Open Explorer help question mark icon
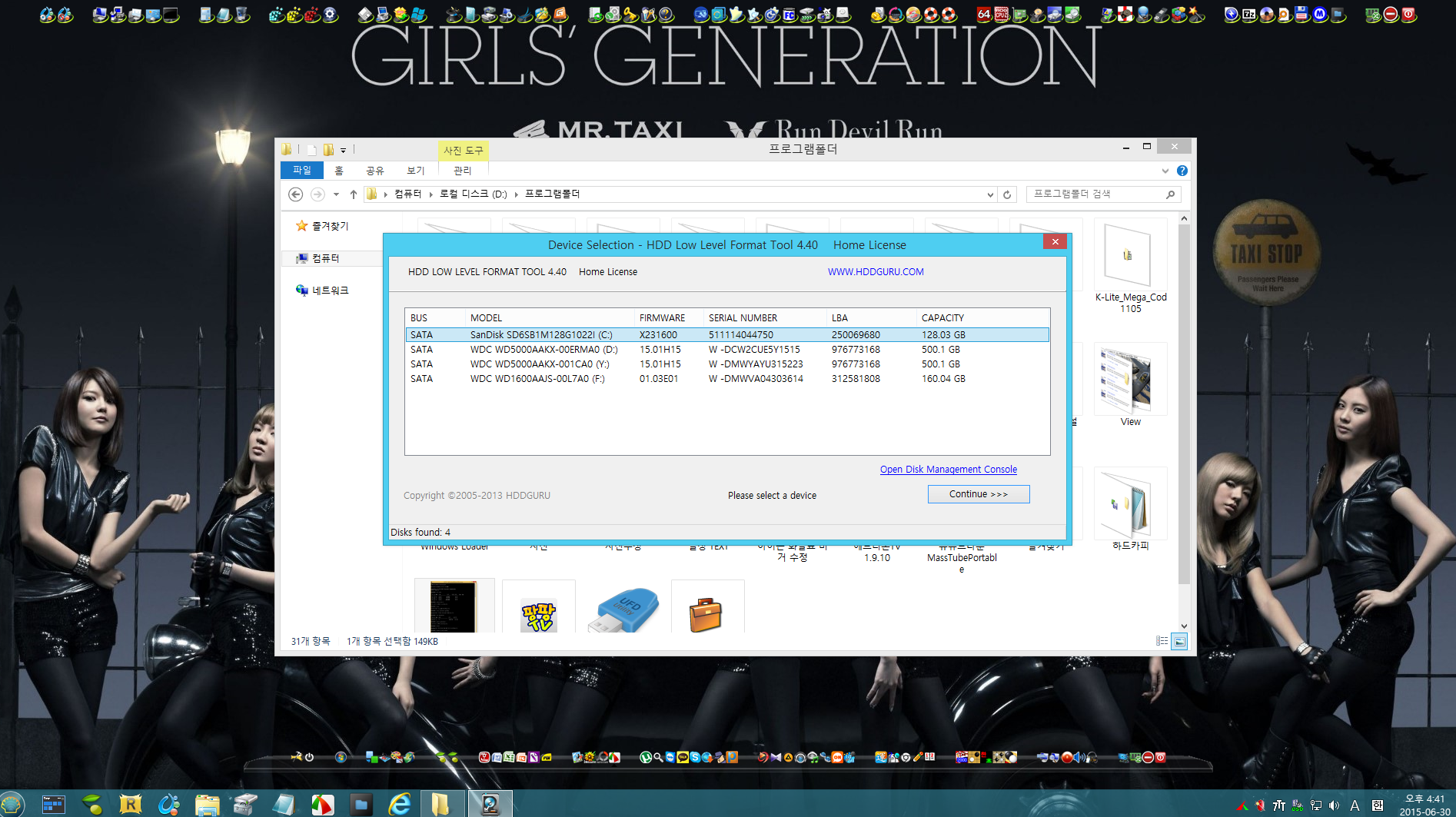The width and height of the screenshot is (1456, 817). click(x=1182, y=171)
